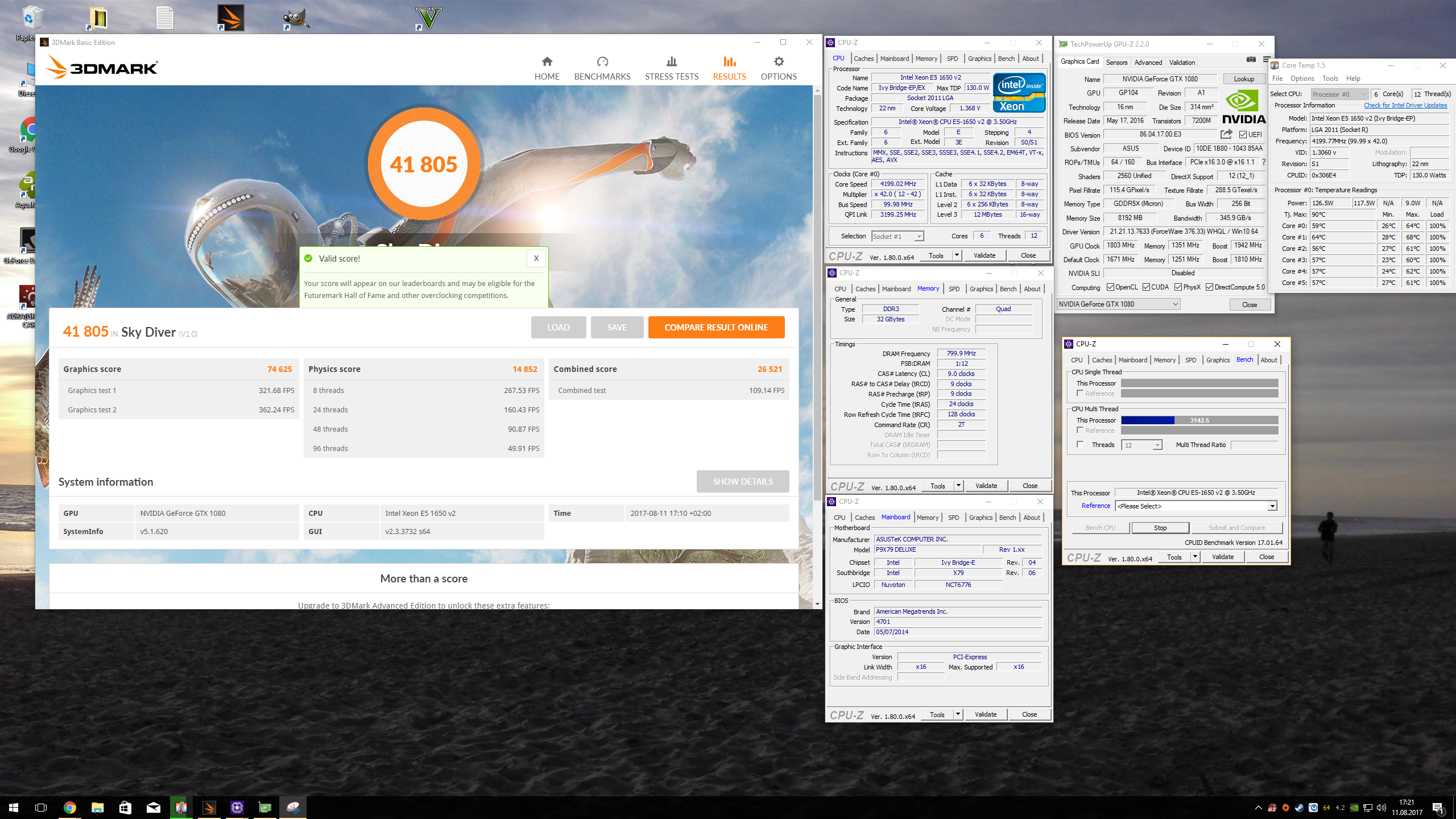
Task: Open the BENCHMARKS gauge icon in 3DMark
Action: (602, 61)
